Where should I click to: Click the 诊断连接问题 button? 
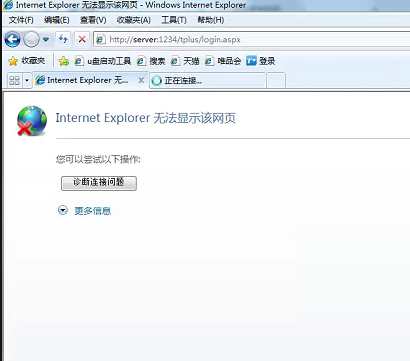pyautogui.click(x=99, y=183)
